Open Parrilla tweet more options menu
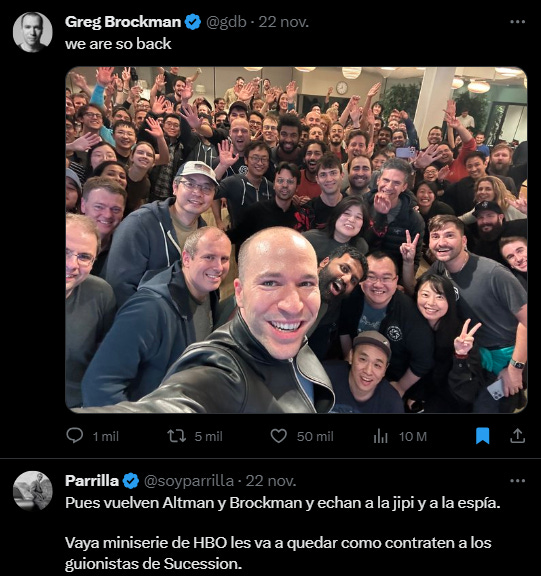Viewport: 541px width, 576px height. [517, 480]
